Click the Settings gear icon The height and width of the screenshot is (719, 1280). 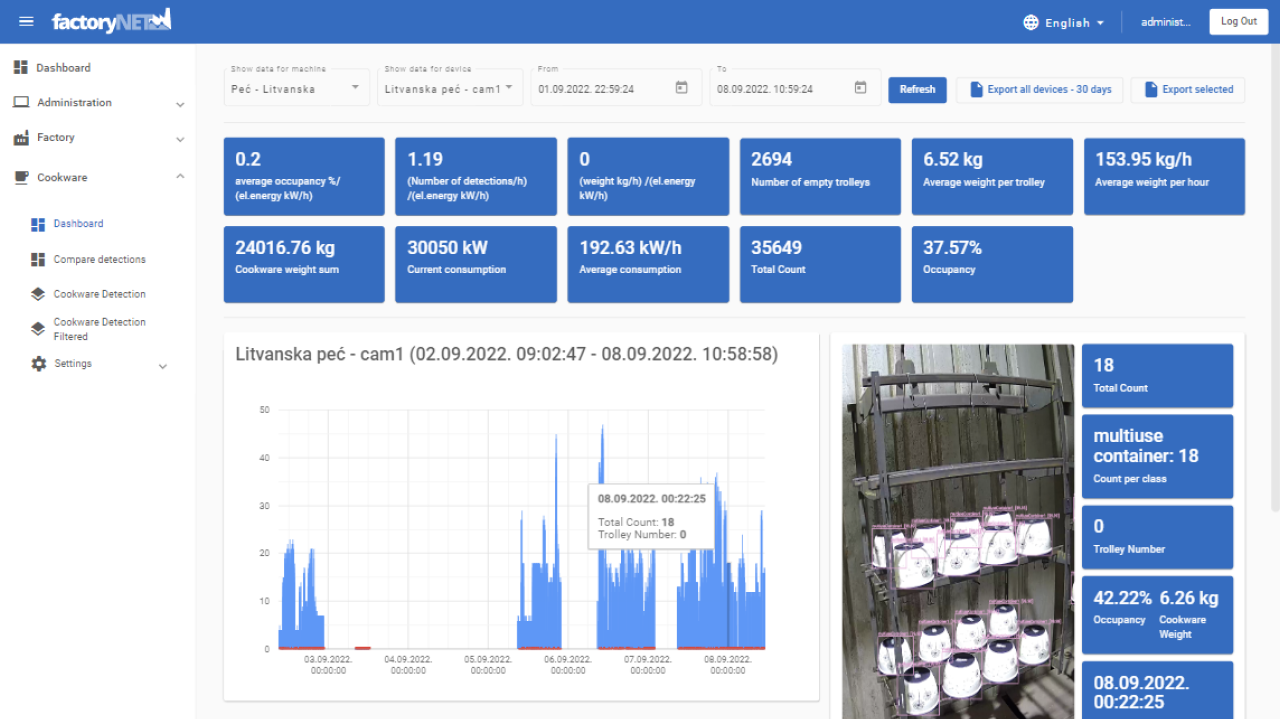pos(38,364)
